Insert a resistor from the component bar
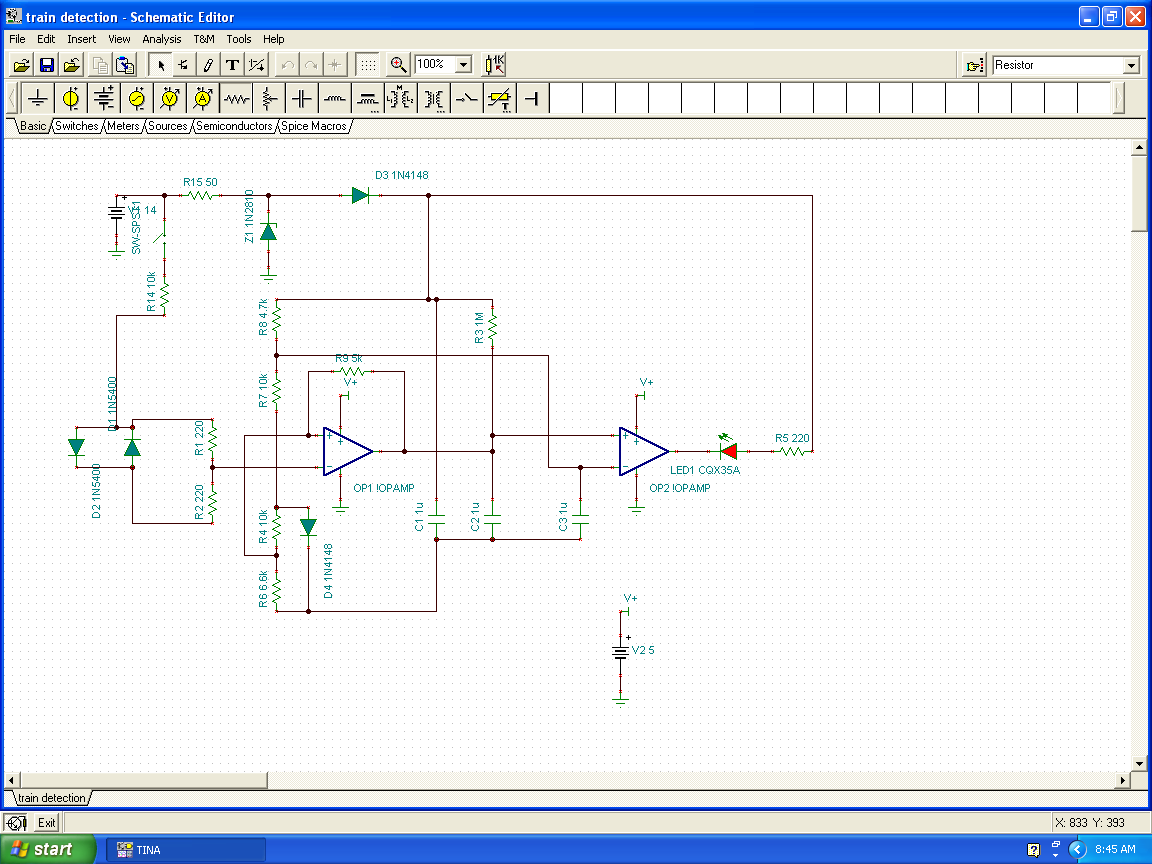This screenshot has width=1152, height=864. (x=236, y=98)
